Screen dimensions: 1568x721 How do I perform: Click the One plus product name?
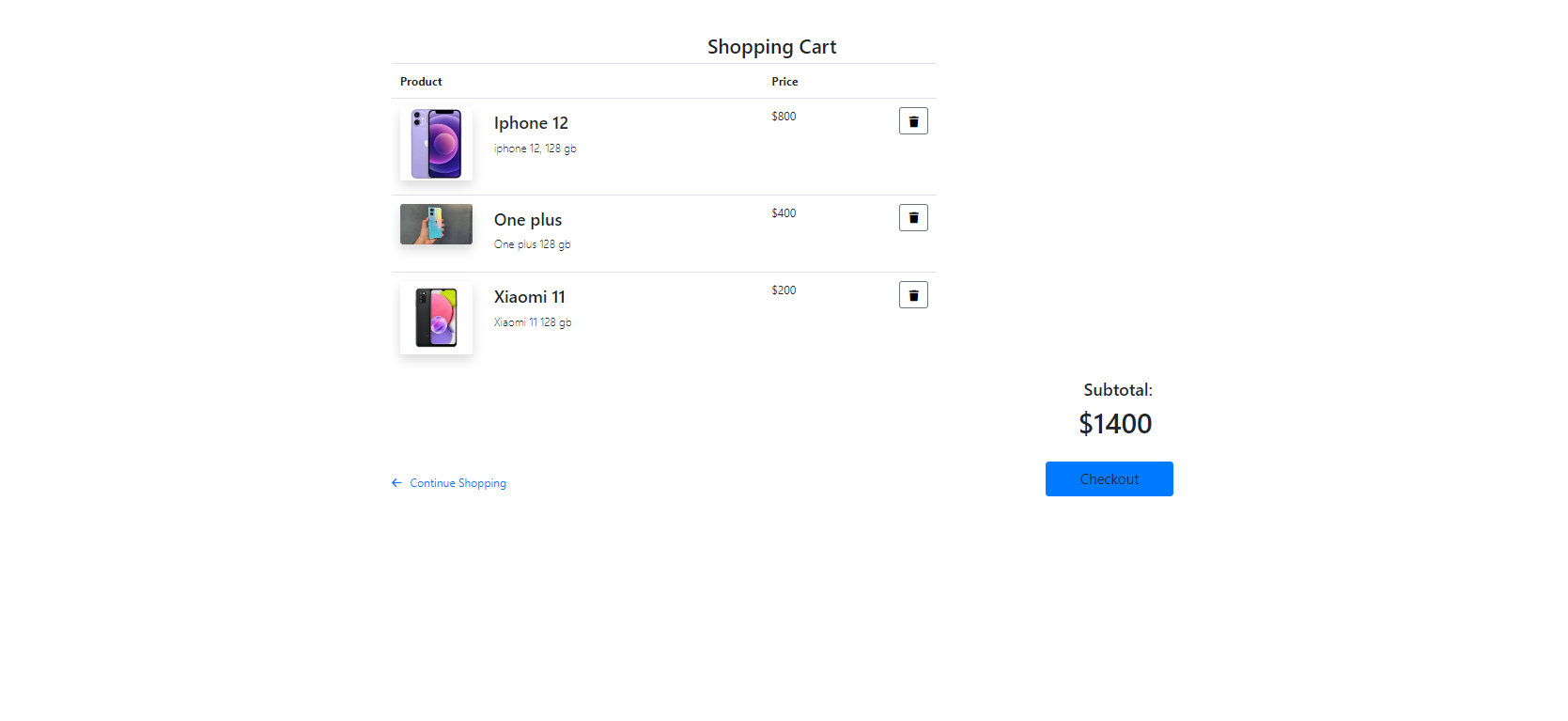[x=527, y=219]
